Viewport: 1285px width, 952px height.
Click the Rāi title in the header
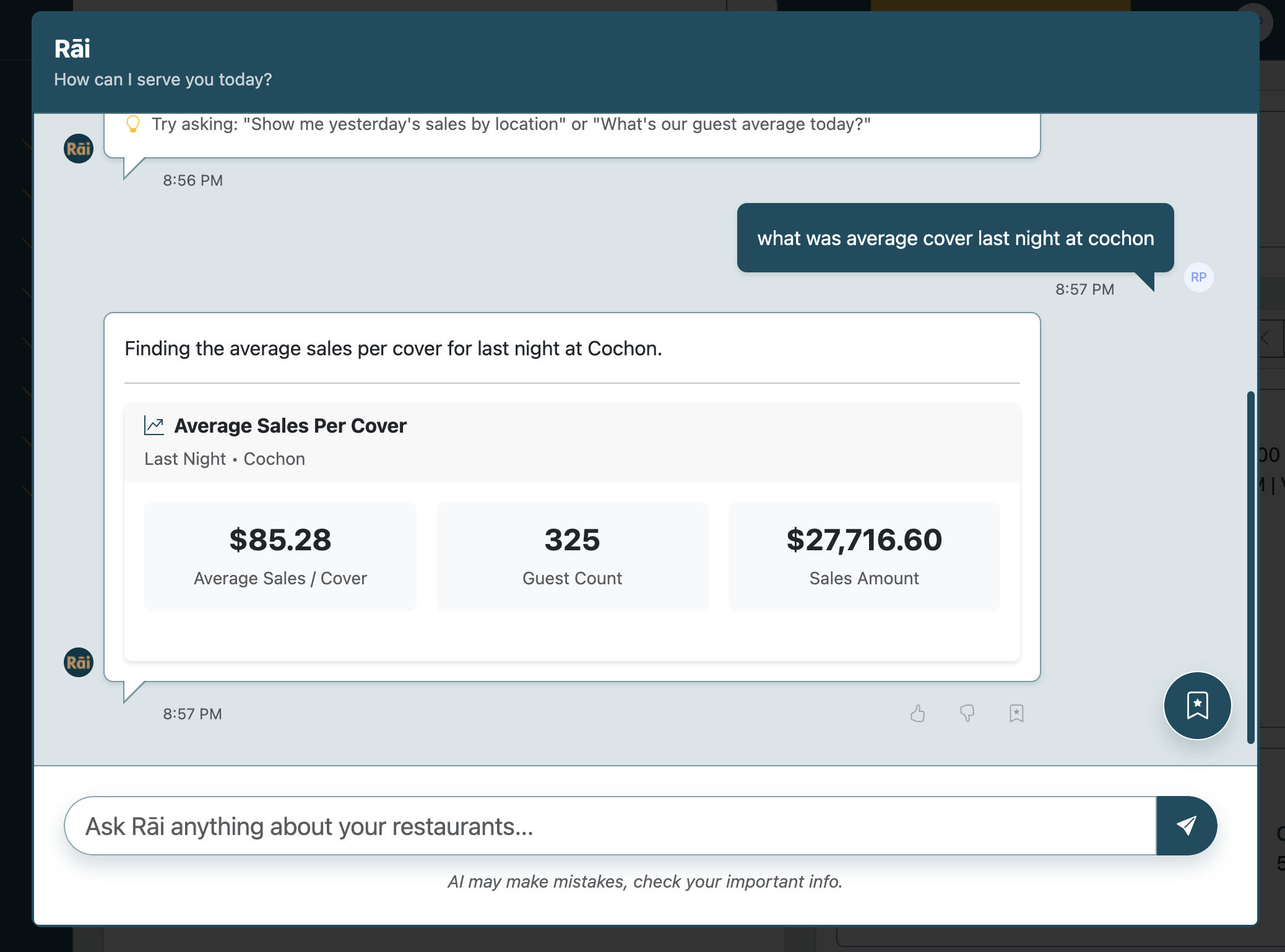point(72,49)
